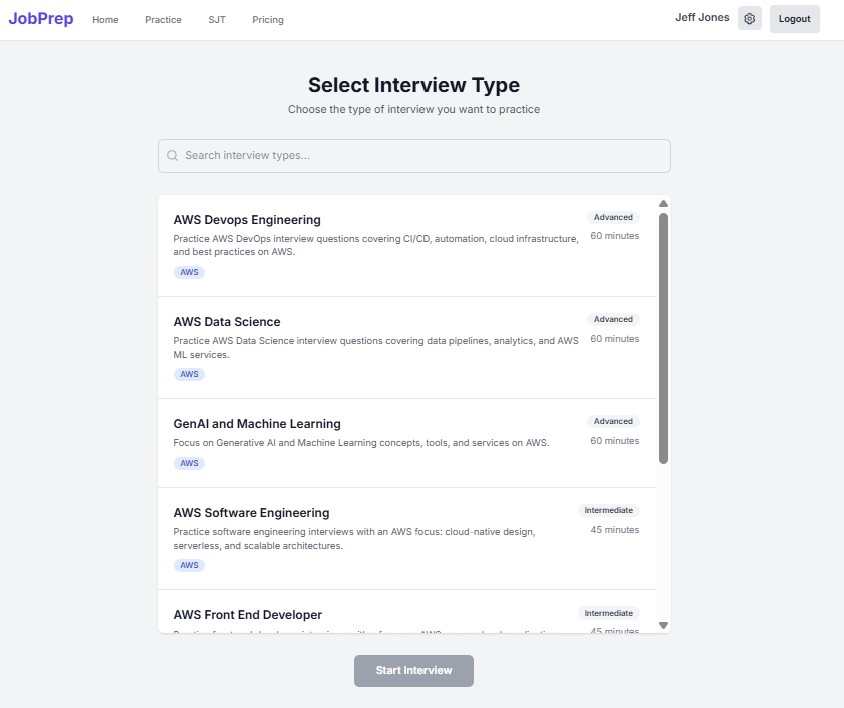Select GenAI and Machine Learning interview

pos(407,443)
